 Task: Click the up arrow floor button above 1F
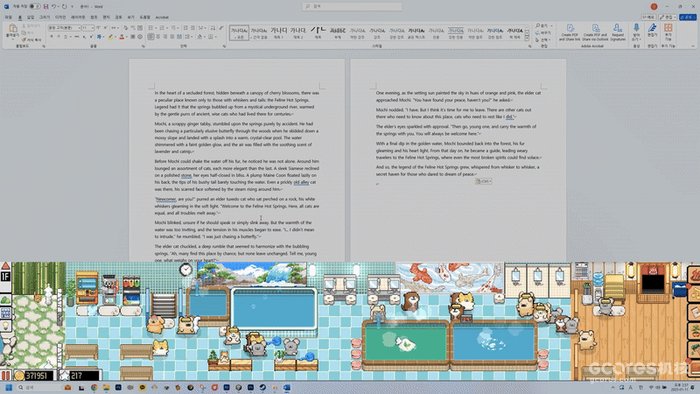[5, 266]
